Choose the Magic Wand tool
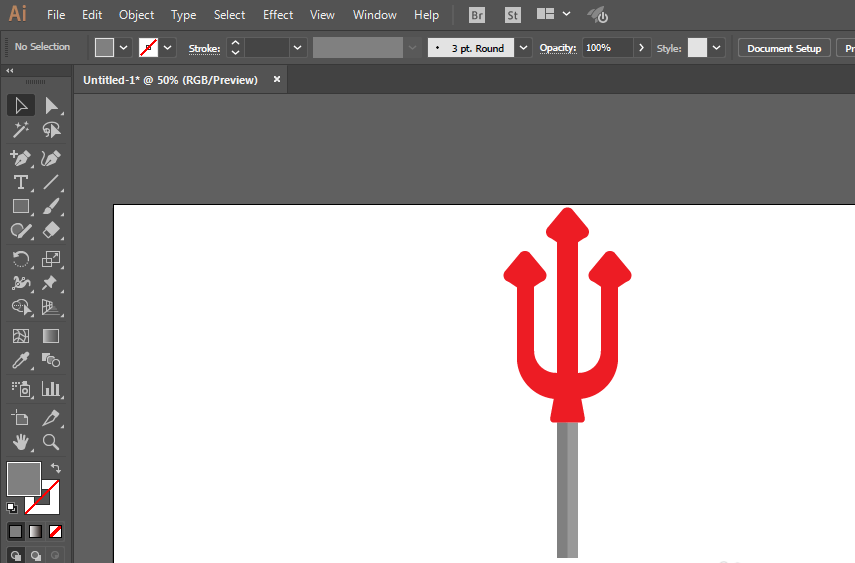This screenshot has height=563, width=855. click(21, 130)
